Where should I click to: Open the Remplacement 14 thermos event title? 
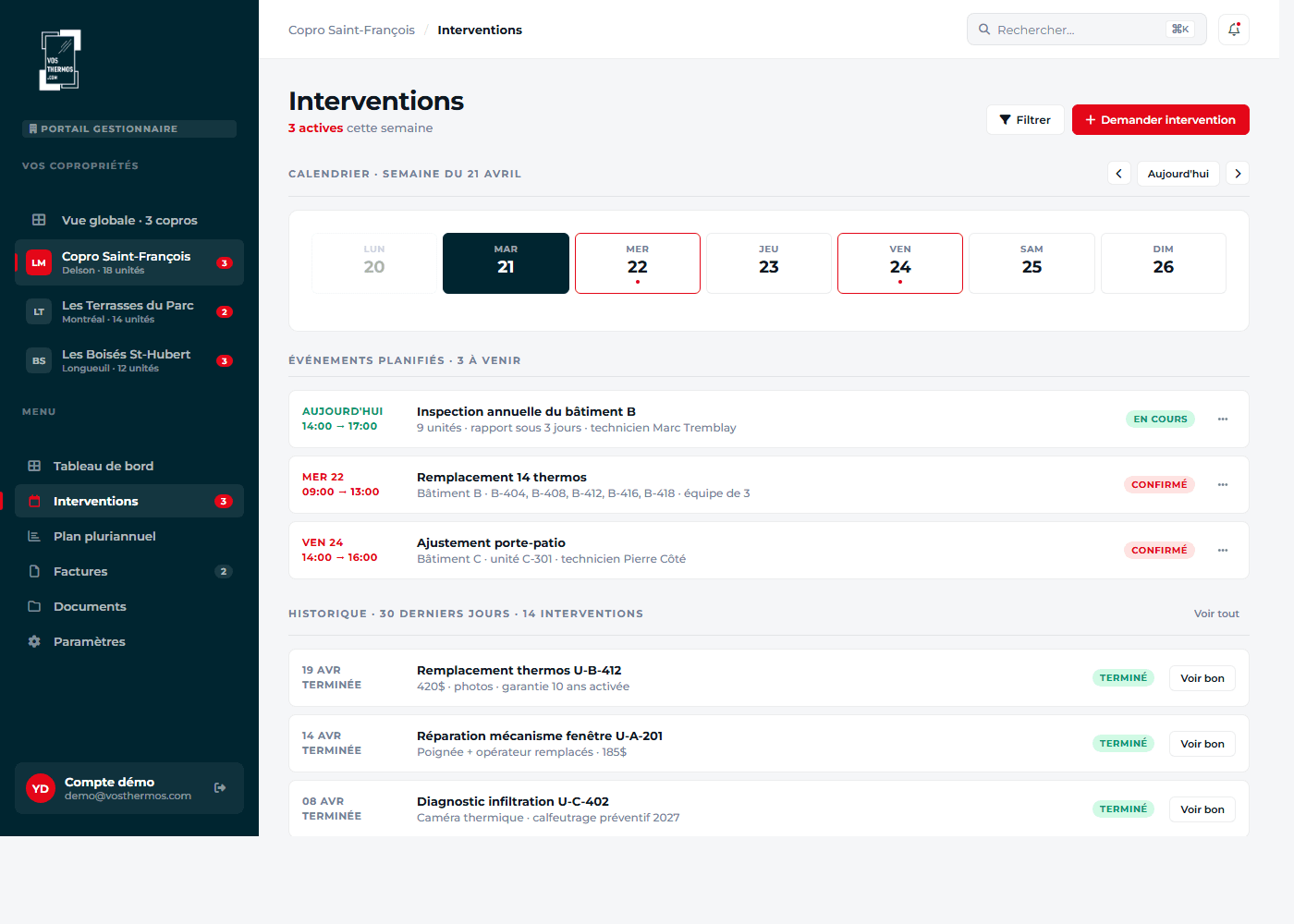point(502,478)
